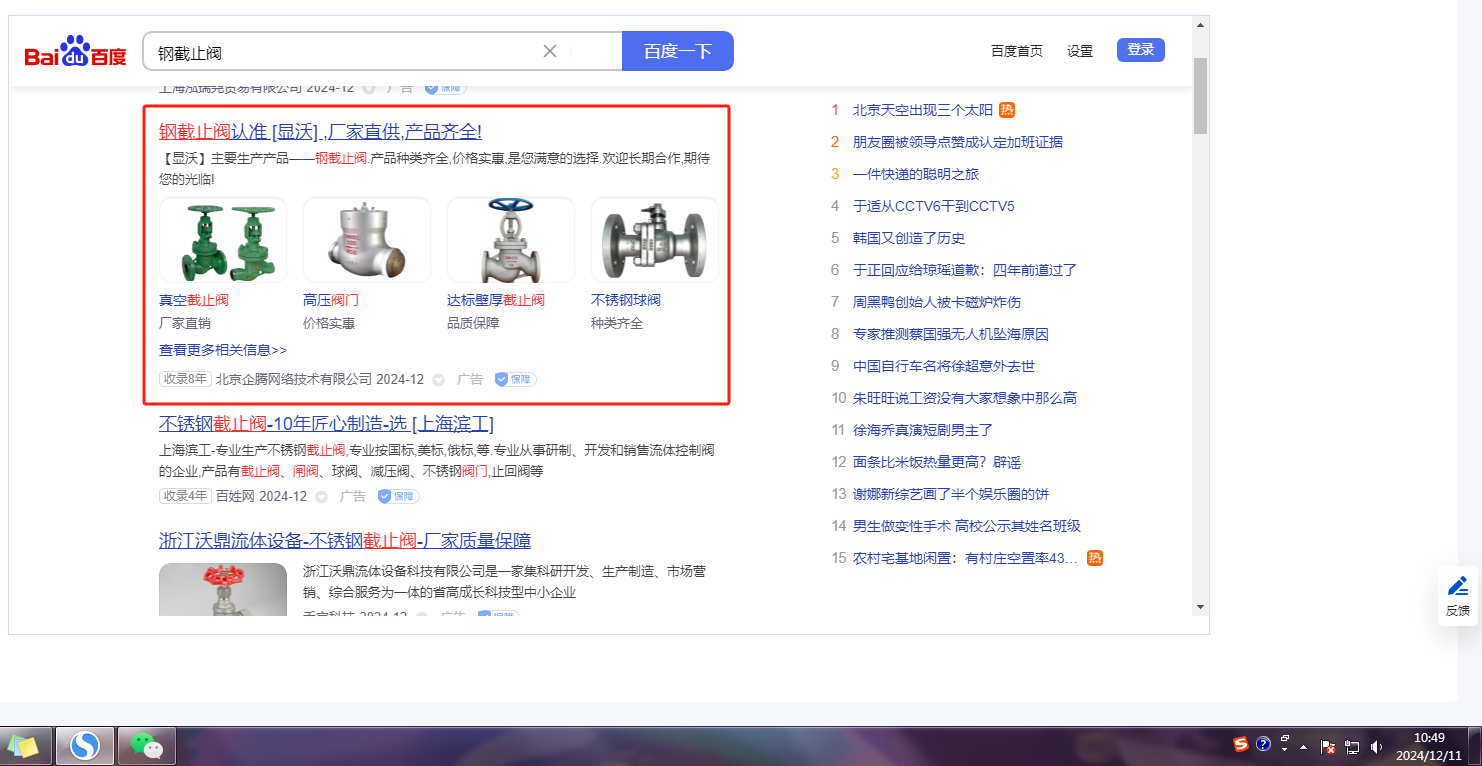Expand the dropdown next to 北京企腾网络技术有限公司 2024-12

438,380
